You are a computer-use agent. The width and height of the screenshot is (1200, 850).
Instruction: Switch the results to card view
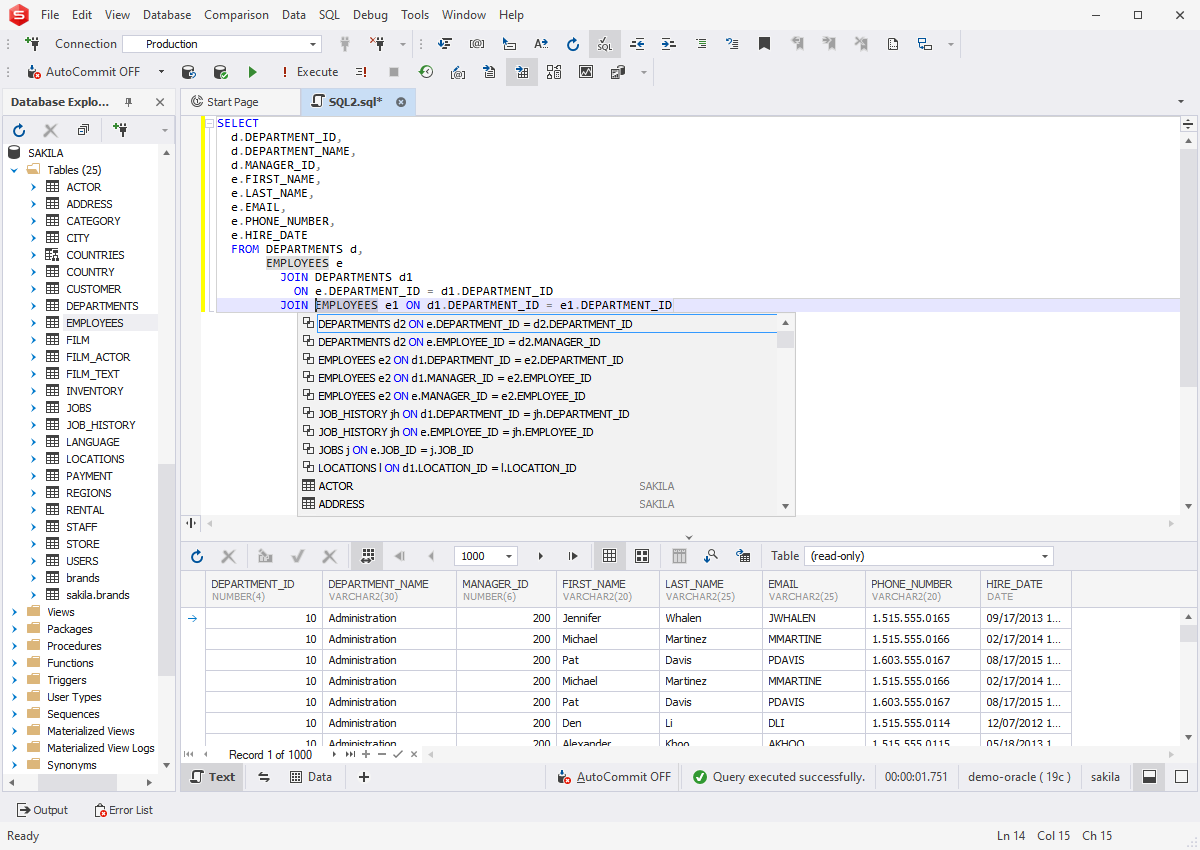pyautogui.click(x=642, y=556)
